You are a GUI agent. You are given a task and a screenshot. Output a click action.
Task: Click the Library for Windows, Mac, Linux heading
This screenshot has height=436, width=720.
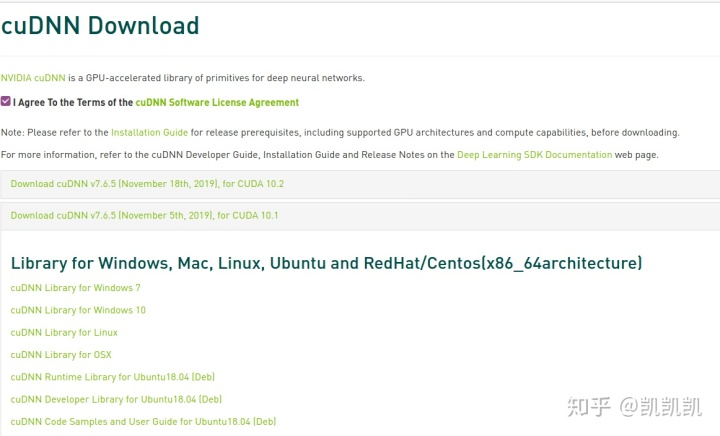[326, 263]
